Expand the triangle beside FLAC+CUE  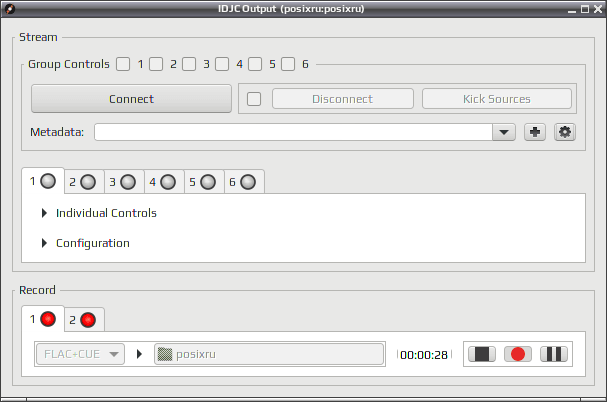pyautogui.click(x=139, y=354)
